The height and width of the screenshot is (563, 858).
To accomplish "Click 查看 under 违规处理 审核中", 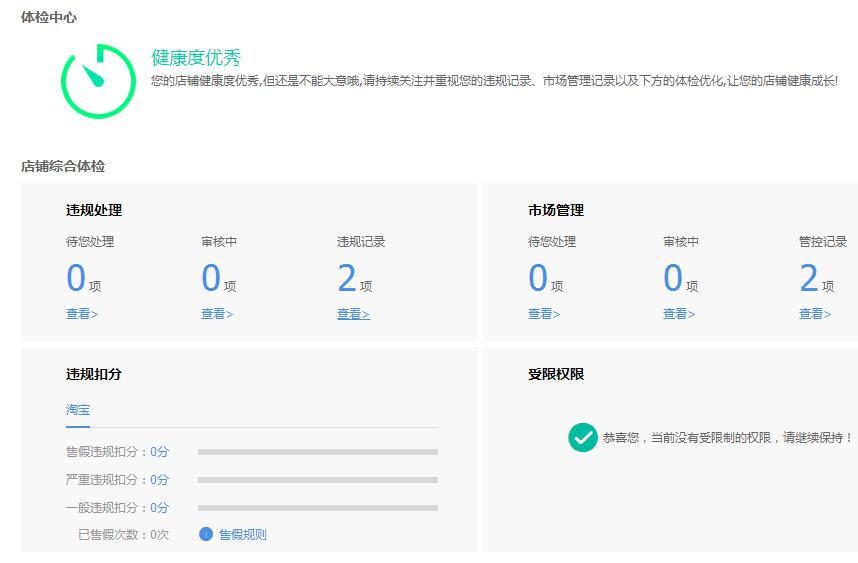I will coord(217,314).
